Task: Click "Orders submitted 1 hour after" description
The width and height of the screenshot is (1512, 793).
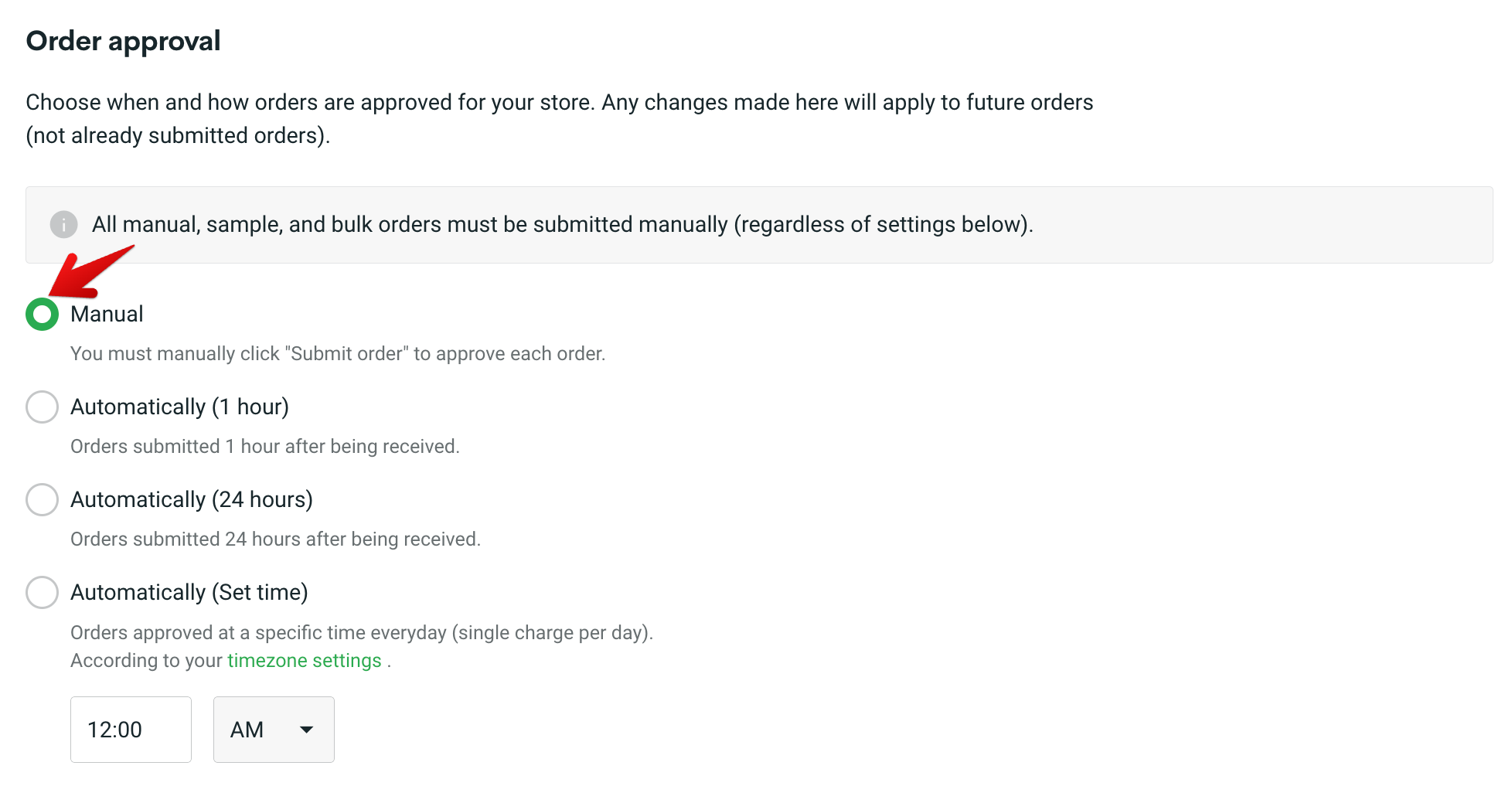Action: (x=265, y=447)
